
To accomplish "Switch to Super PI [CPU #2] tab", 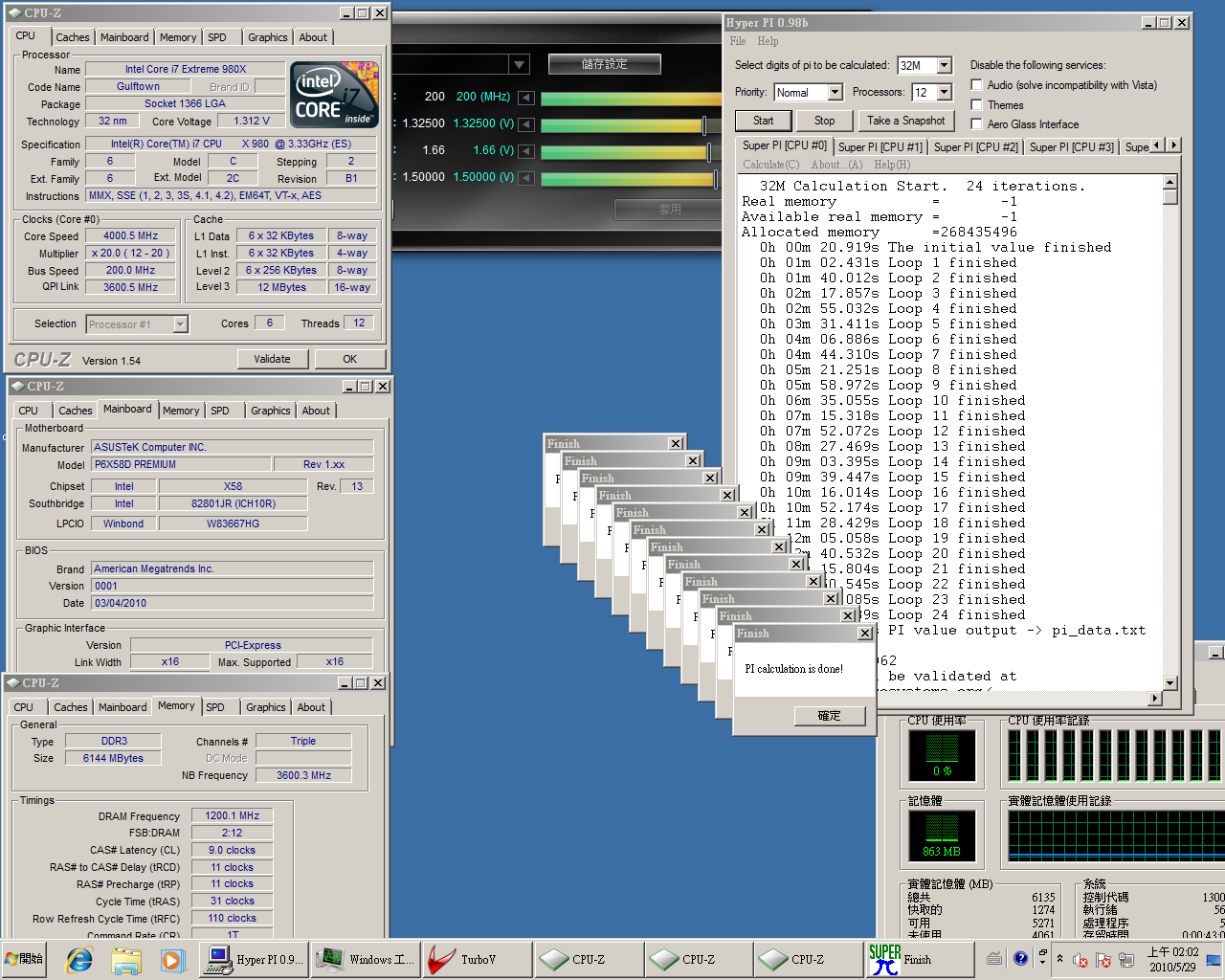I will [975, 146].
